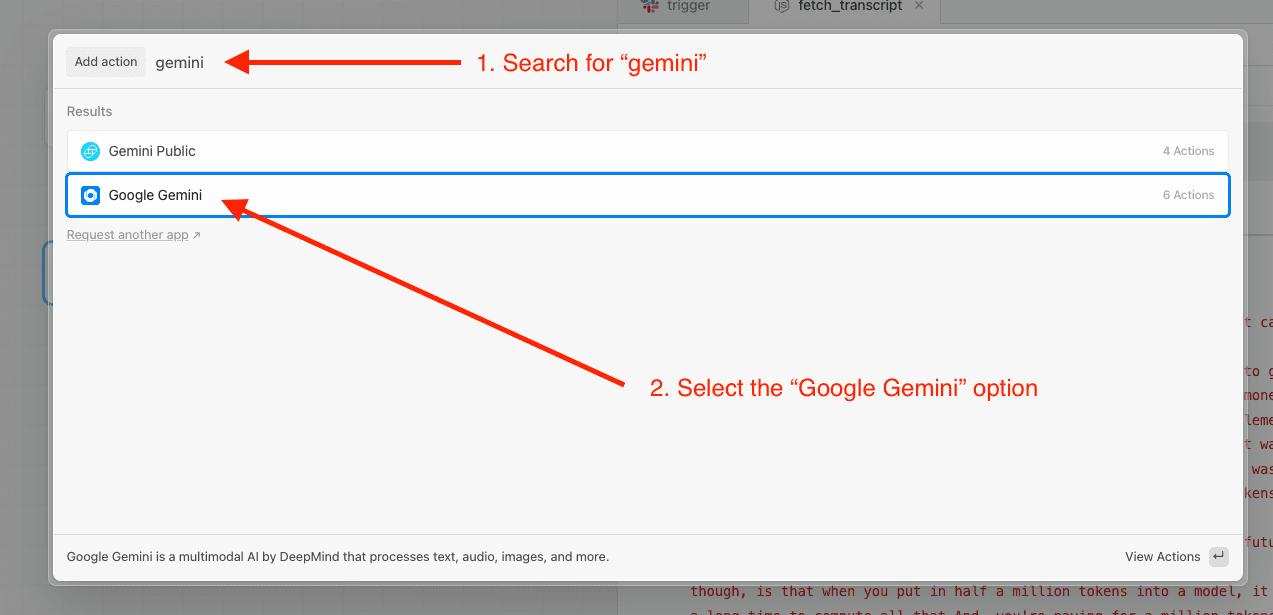Click the Slack icon on the trigger tab
This screenshot has height=615, width=1273.
point(650,6)
